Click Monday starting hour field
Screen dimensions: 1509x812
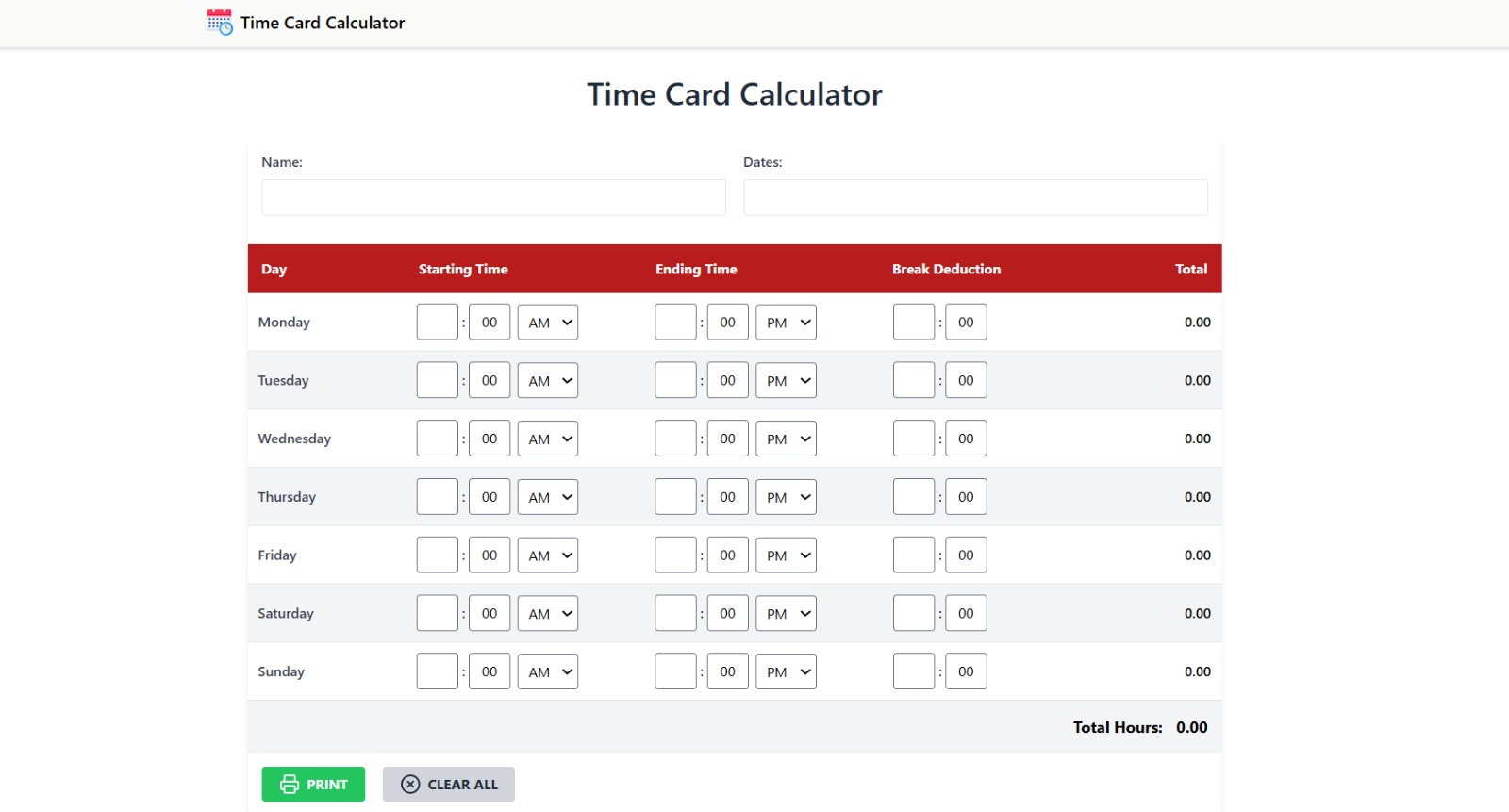point(438,323)
